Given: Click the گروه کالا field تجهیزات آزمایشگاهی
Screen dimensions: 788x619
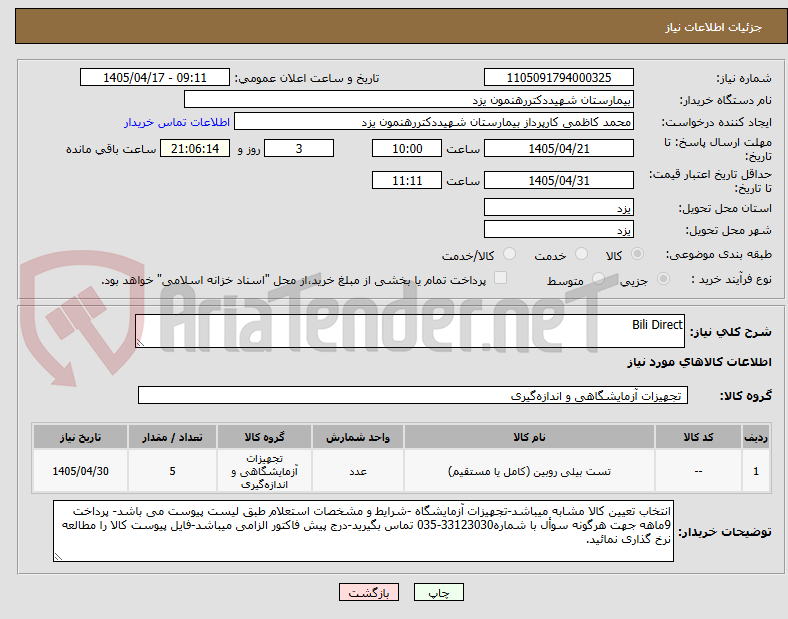Looking at the screenshot, I should [x=413, y=395].
